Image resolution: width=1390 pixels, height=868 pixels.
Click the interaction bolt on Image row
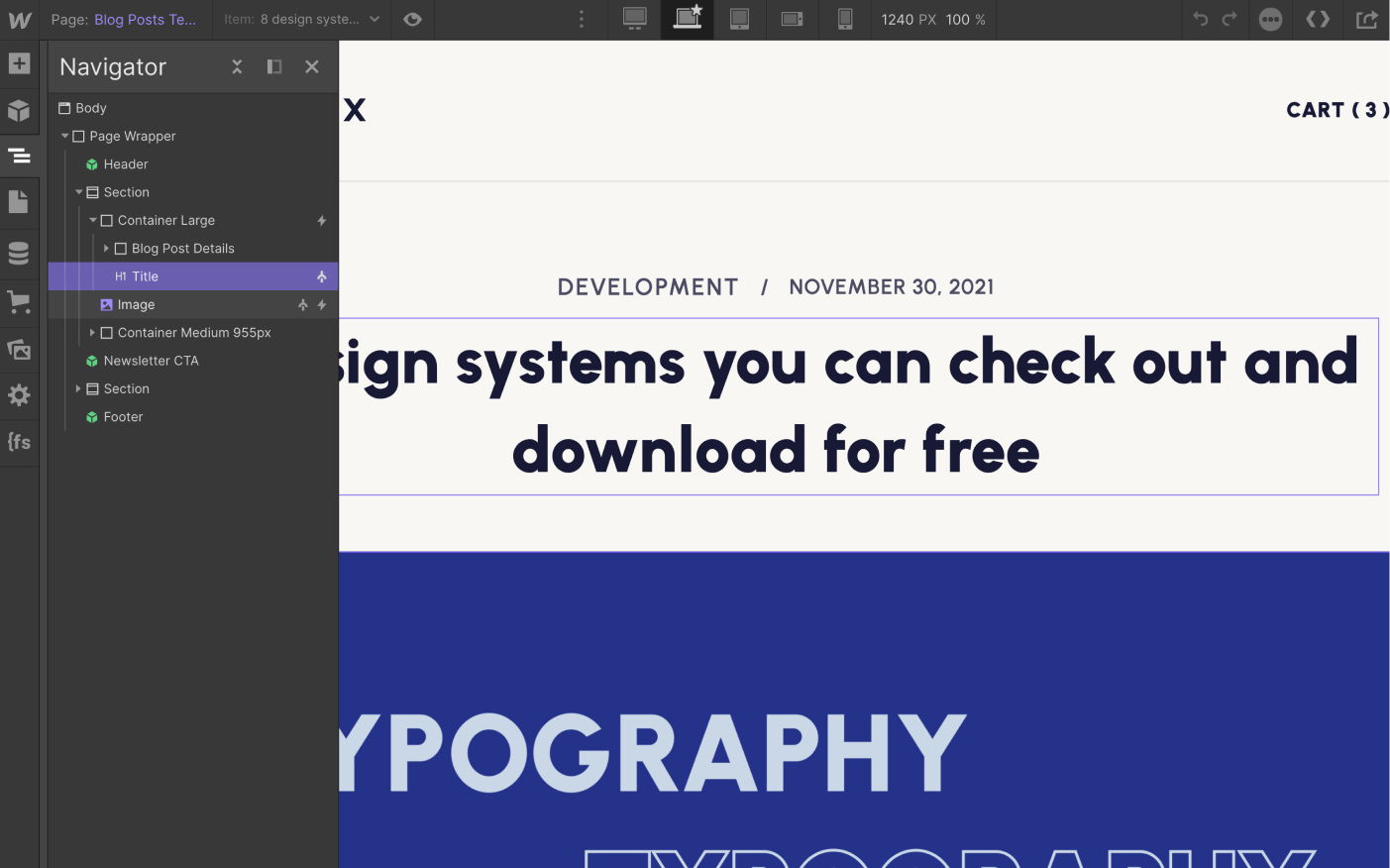(322, 305)
